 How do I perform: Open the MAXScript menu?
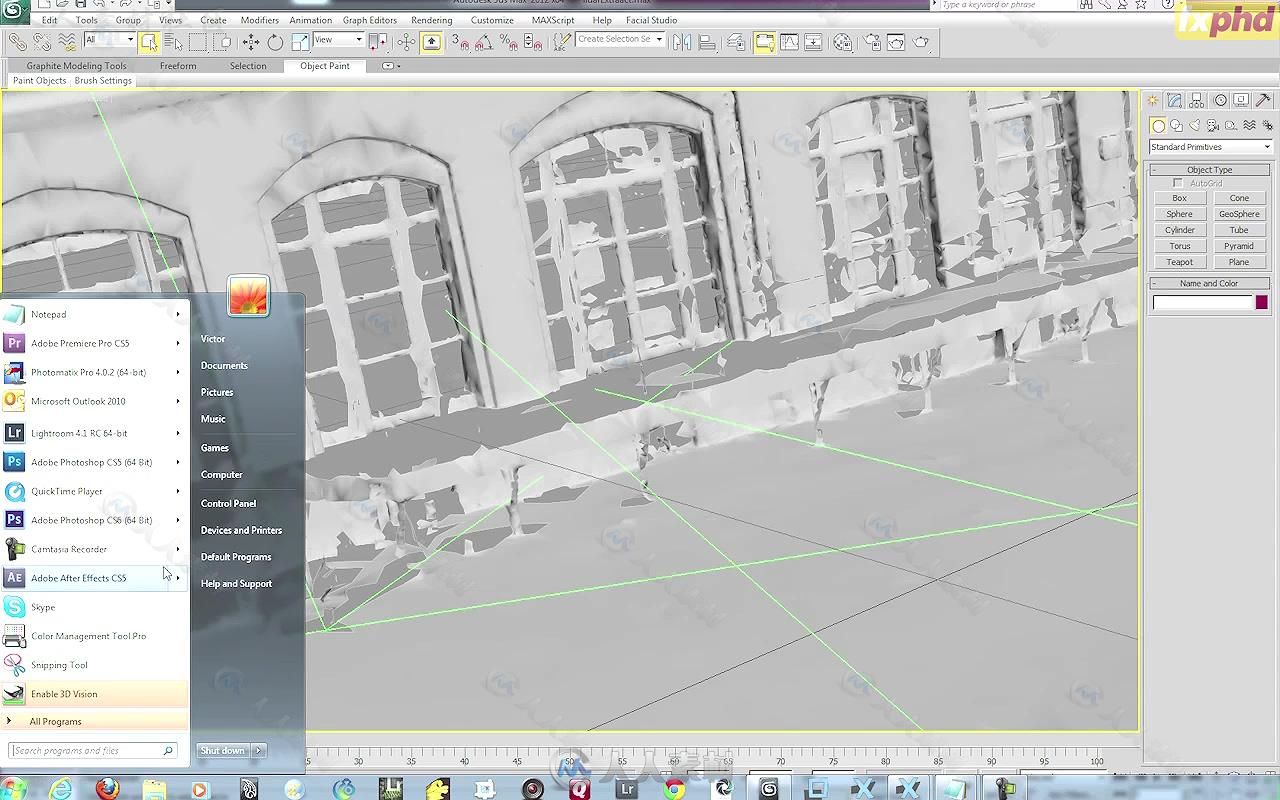(x=553, y=20)
